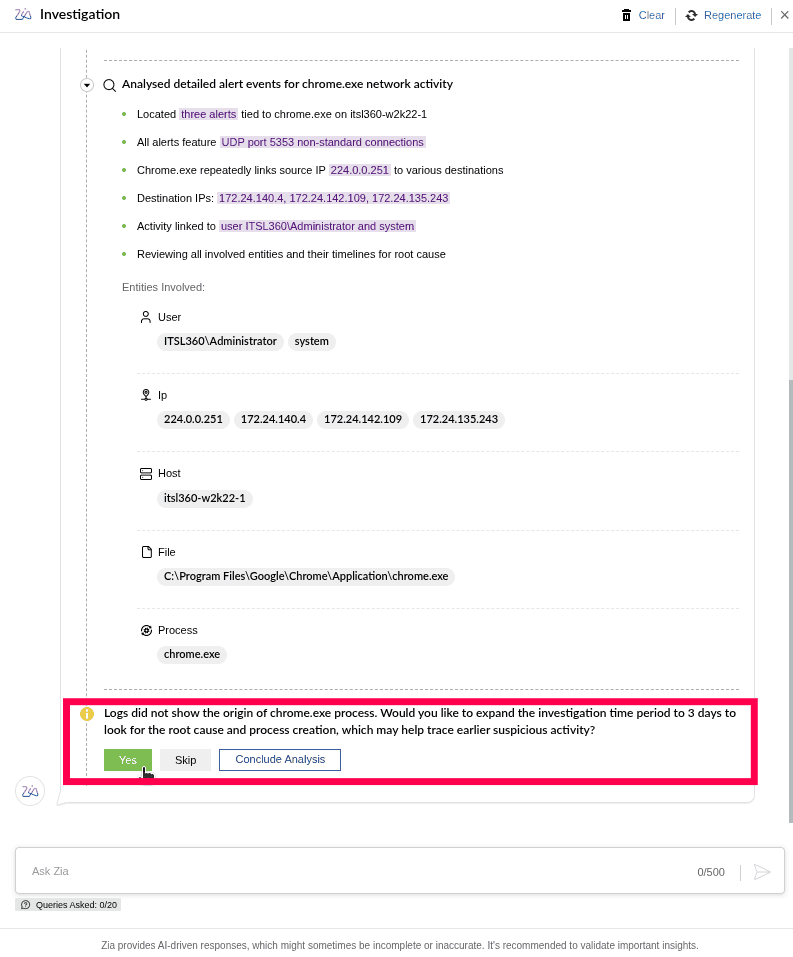Click Yes to expand investigation period
The height and width of the screenshot is (957, 793).
[x=128, y=760]
